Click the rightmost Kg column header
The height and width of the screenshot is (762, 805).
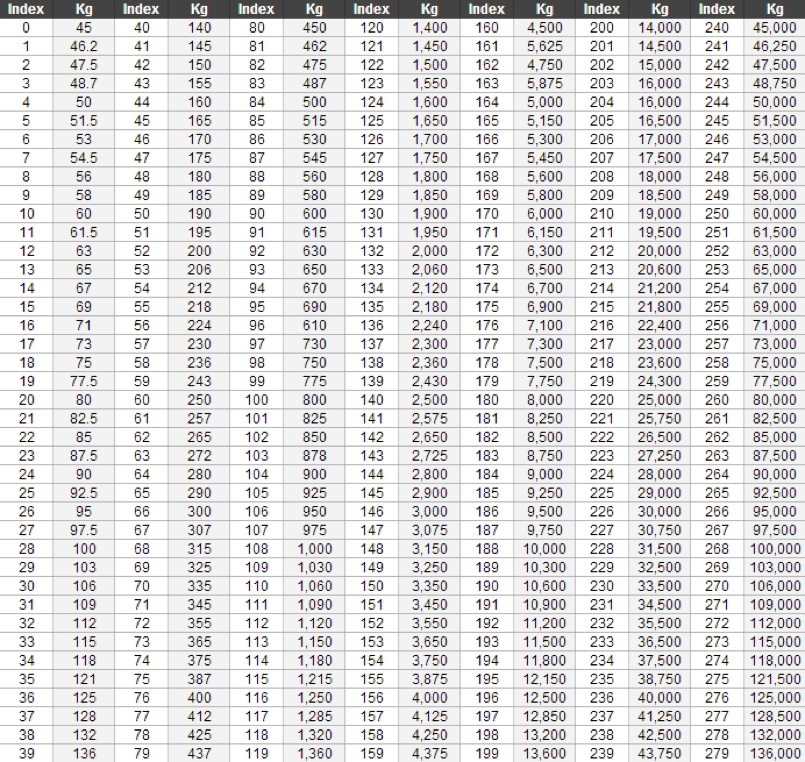coord(776,9)
